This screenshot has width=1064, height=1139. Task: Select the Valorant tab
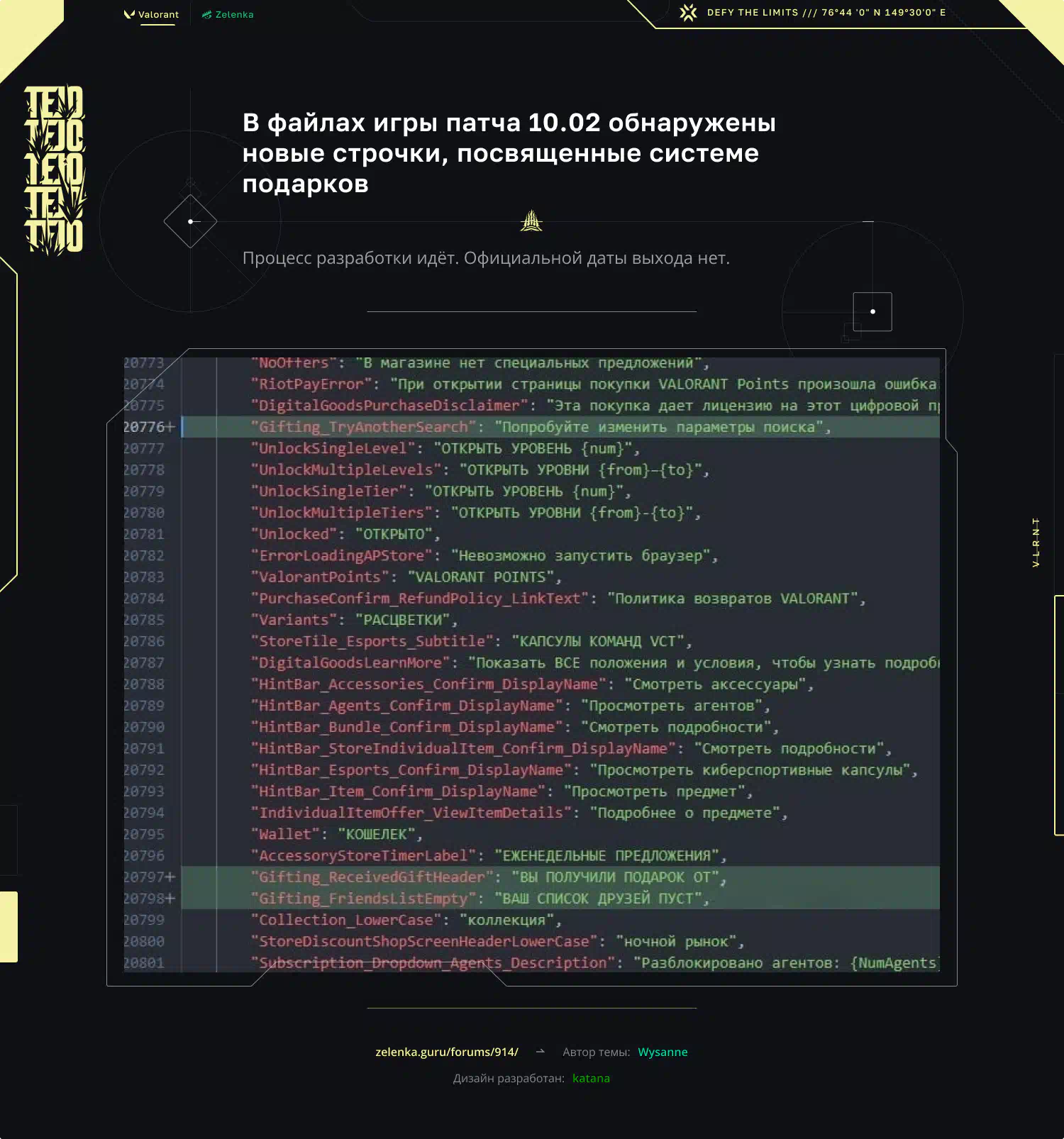click(151, 14)
